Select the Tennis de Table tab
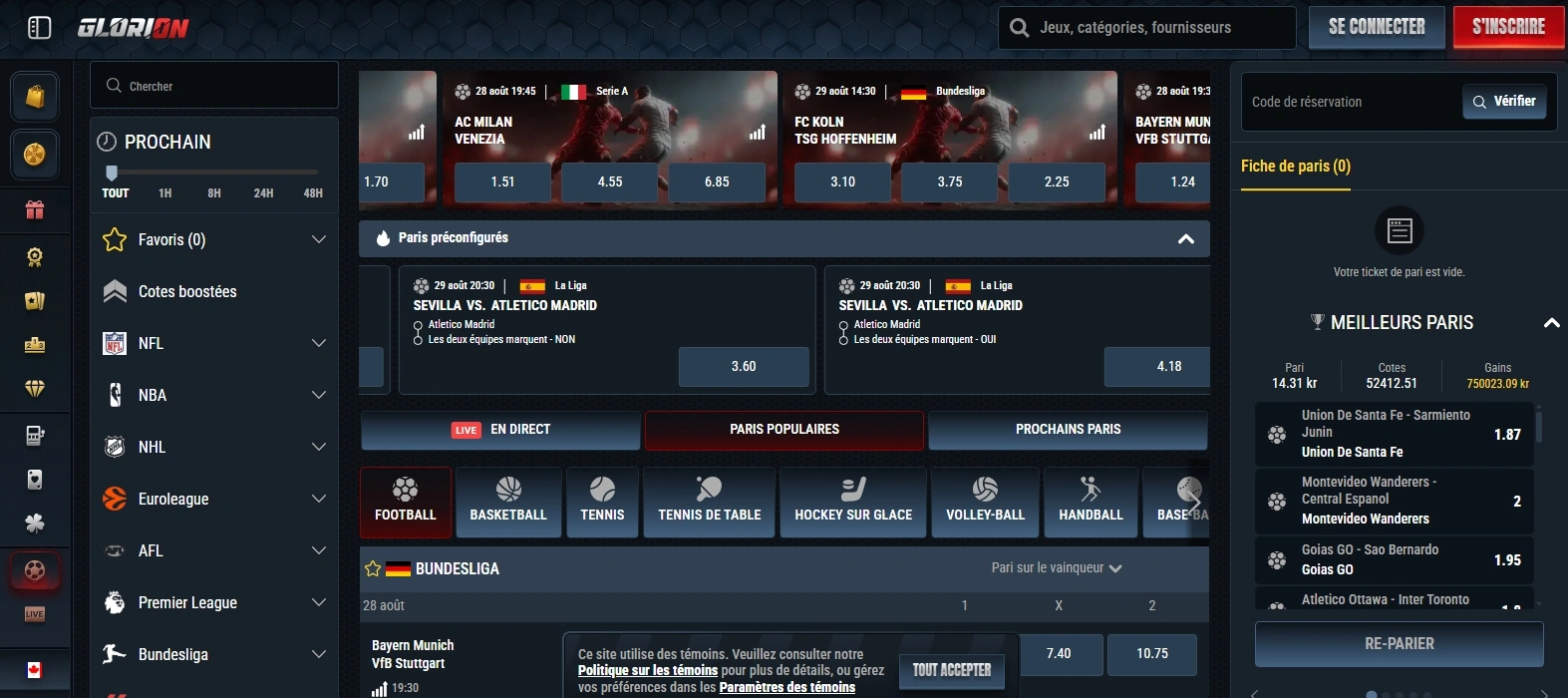 pos(709,502)
